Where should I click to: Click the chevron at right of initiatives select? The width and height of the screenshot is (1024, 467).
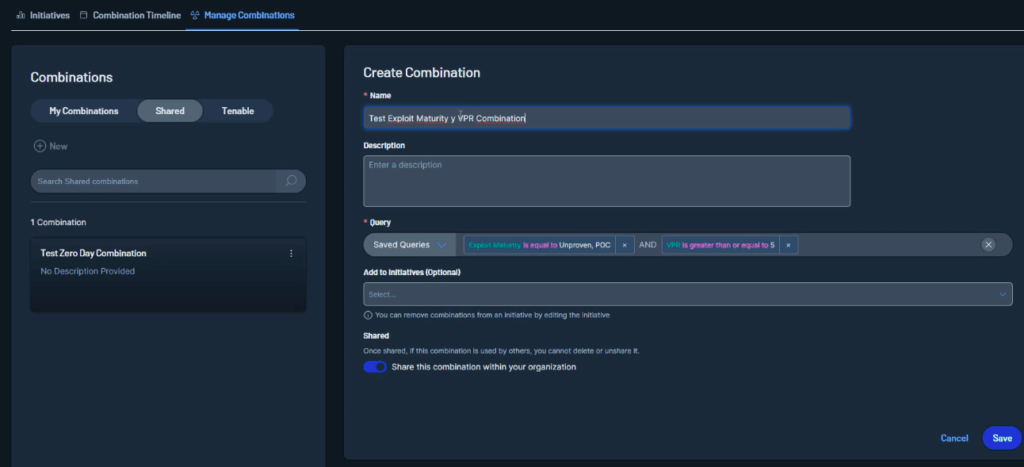(x=1003, y=294)
